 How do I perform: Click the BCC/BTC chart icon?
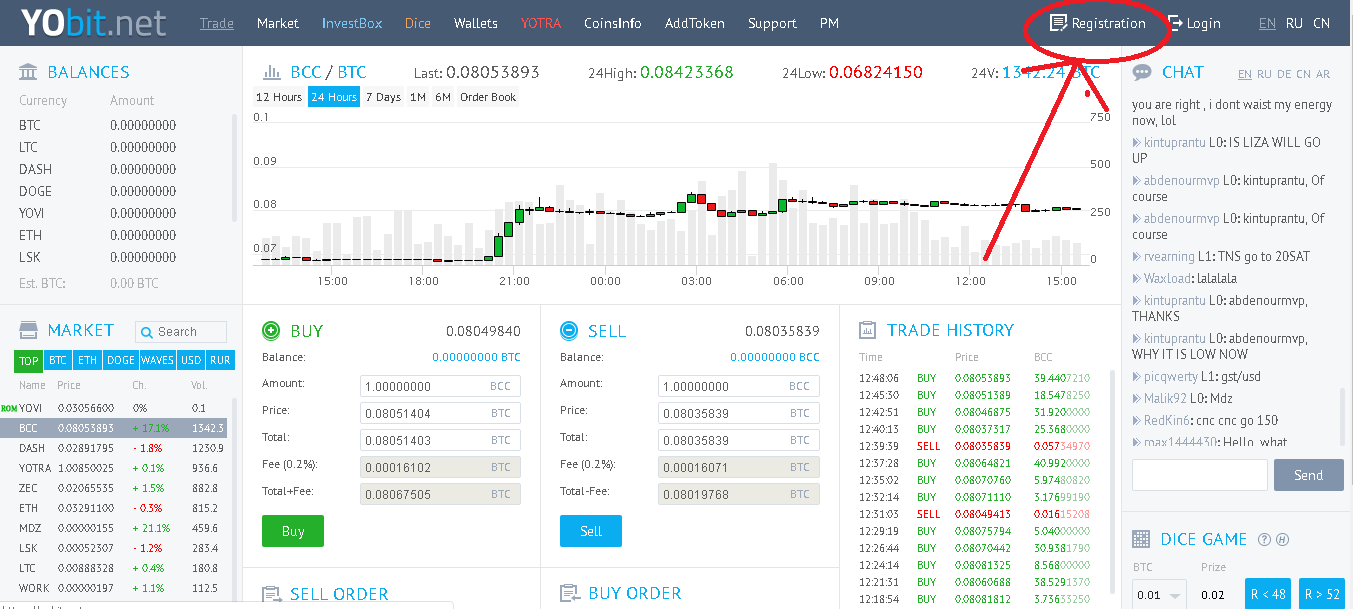point(271,72)
